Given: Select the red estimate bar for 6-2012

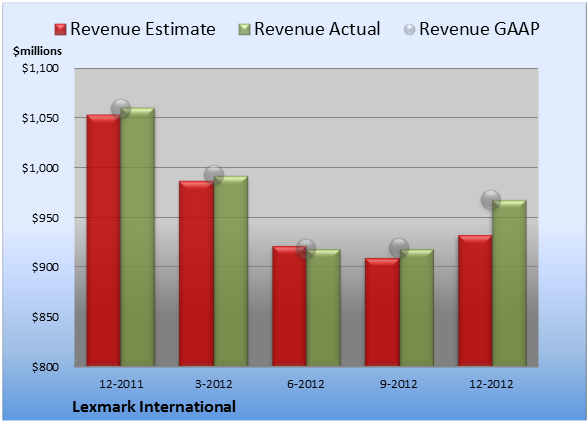Looking at the screenshot, I should pyautogui.click(x=289, y=306).
